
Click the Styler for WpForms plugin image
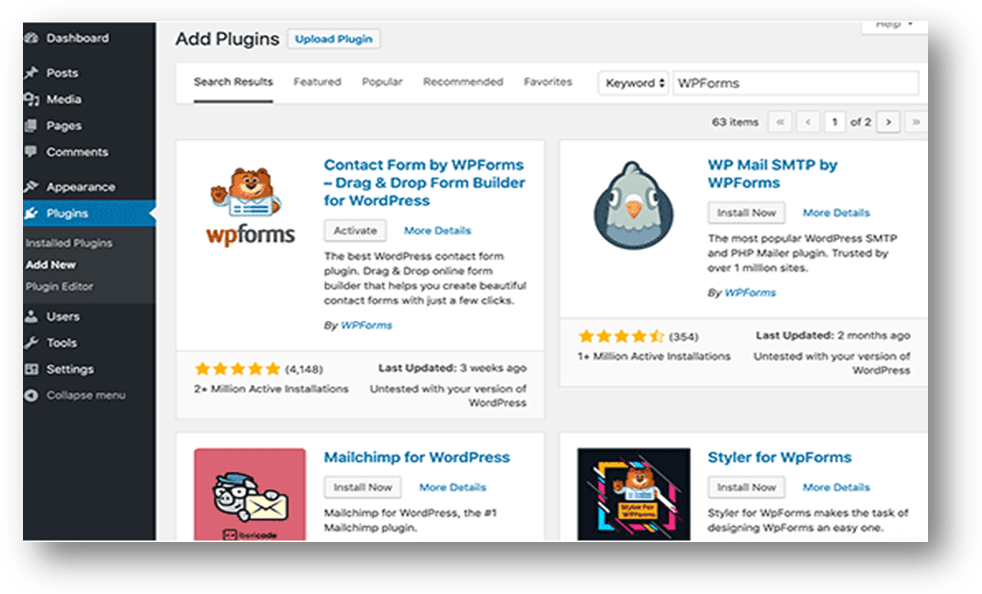point(634,494)
